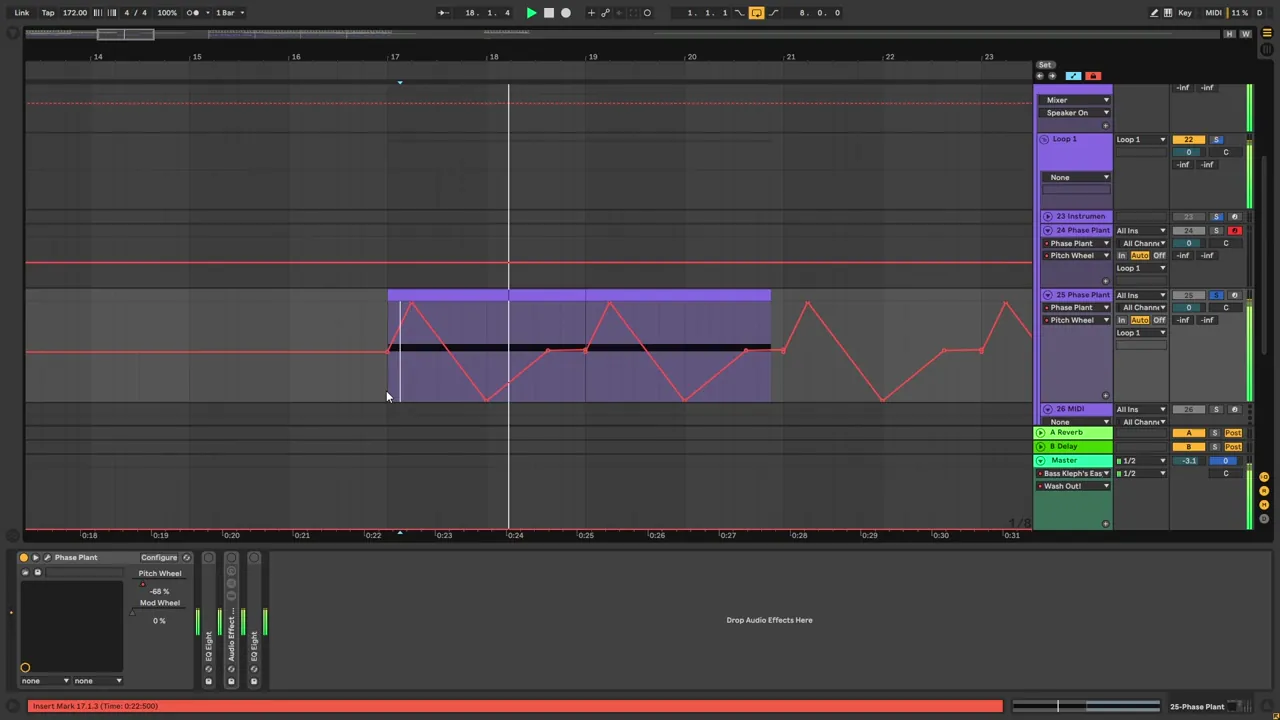1280x720 pixels.
Task: Jump to previous locator arrow
Action: (1040, 76)
